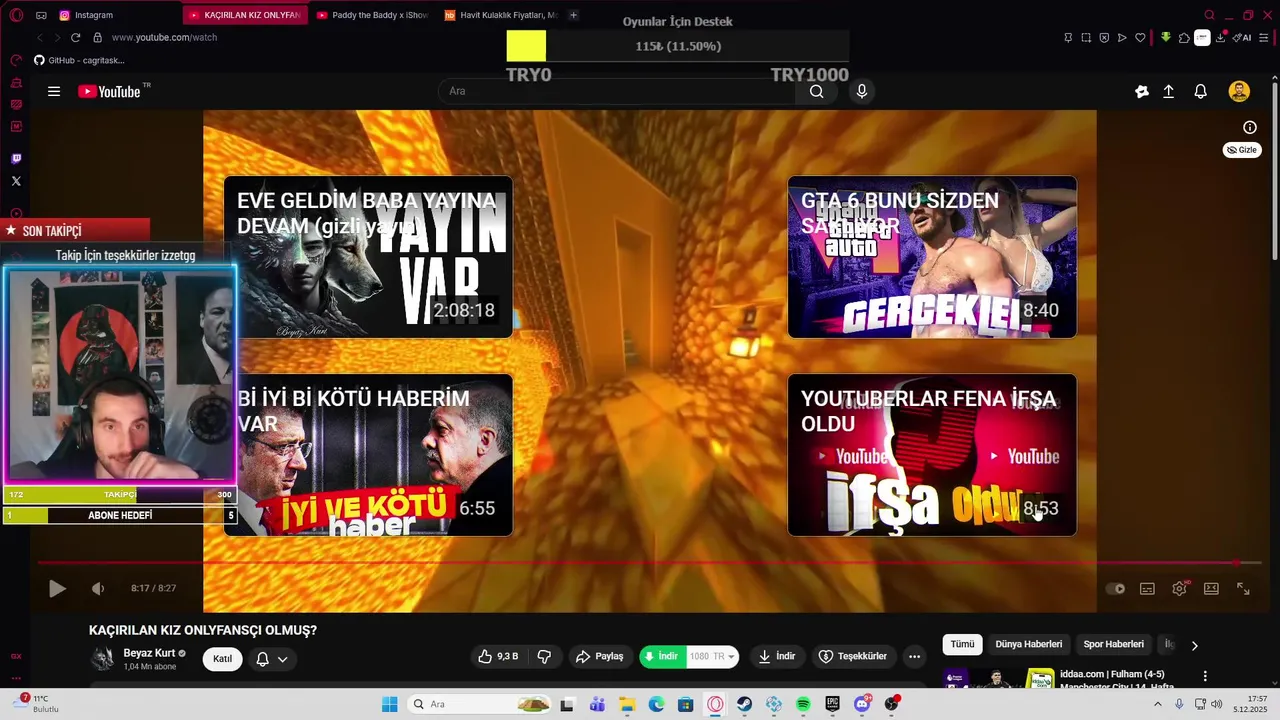
Task: Open the green download arrow extension
Action: pos(1166,38)
